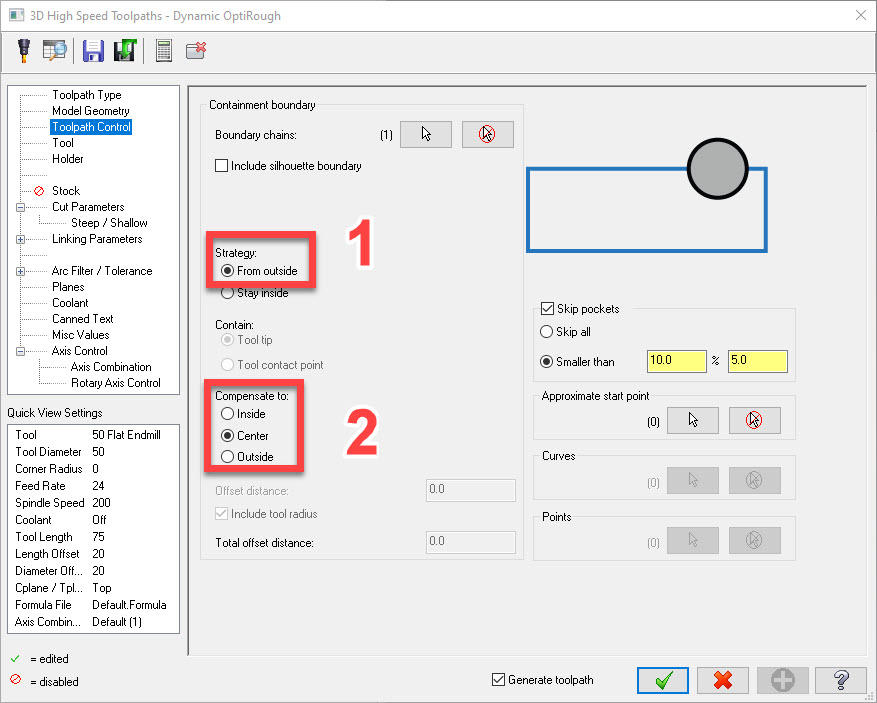Click the Smaller than percent field
The height and width of the screenshot is (703, 877).
click(676, 361)
